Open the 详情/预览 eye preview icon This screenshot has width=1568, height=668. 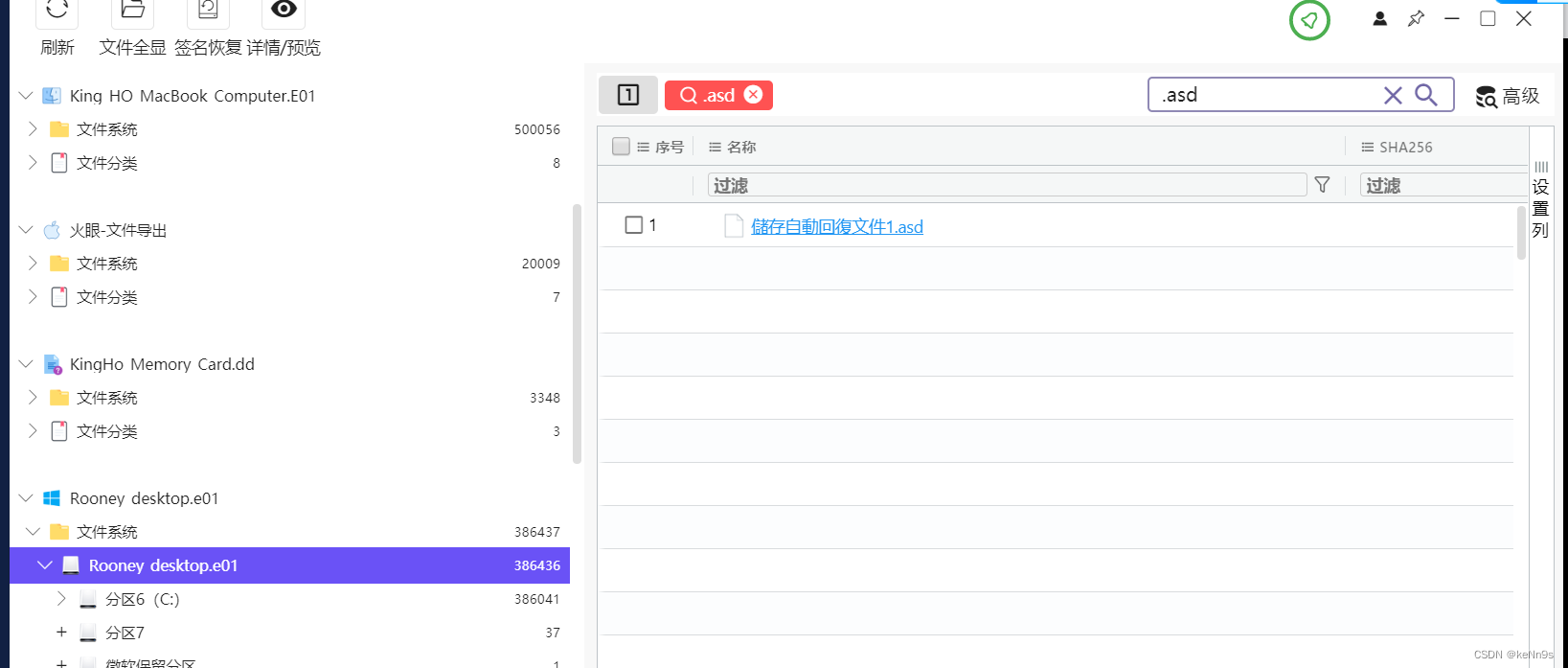(284, 12)
